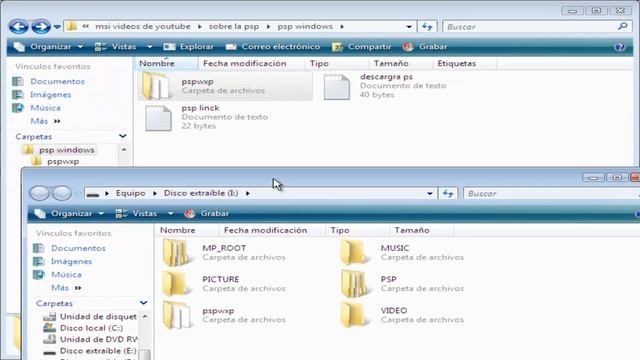Select pspwxp folder icon on removable disk
Viewport: 640px width, 360px height.
click(x=176, y=315)
